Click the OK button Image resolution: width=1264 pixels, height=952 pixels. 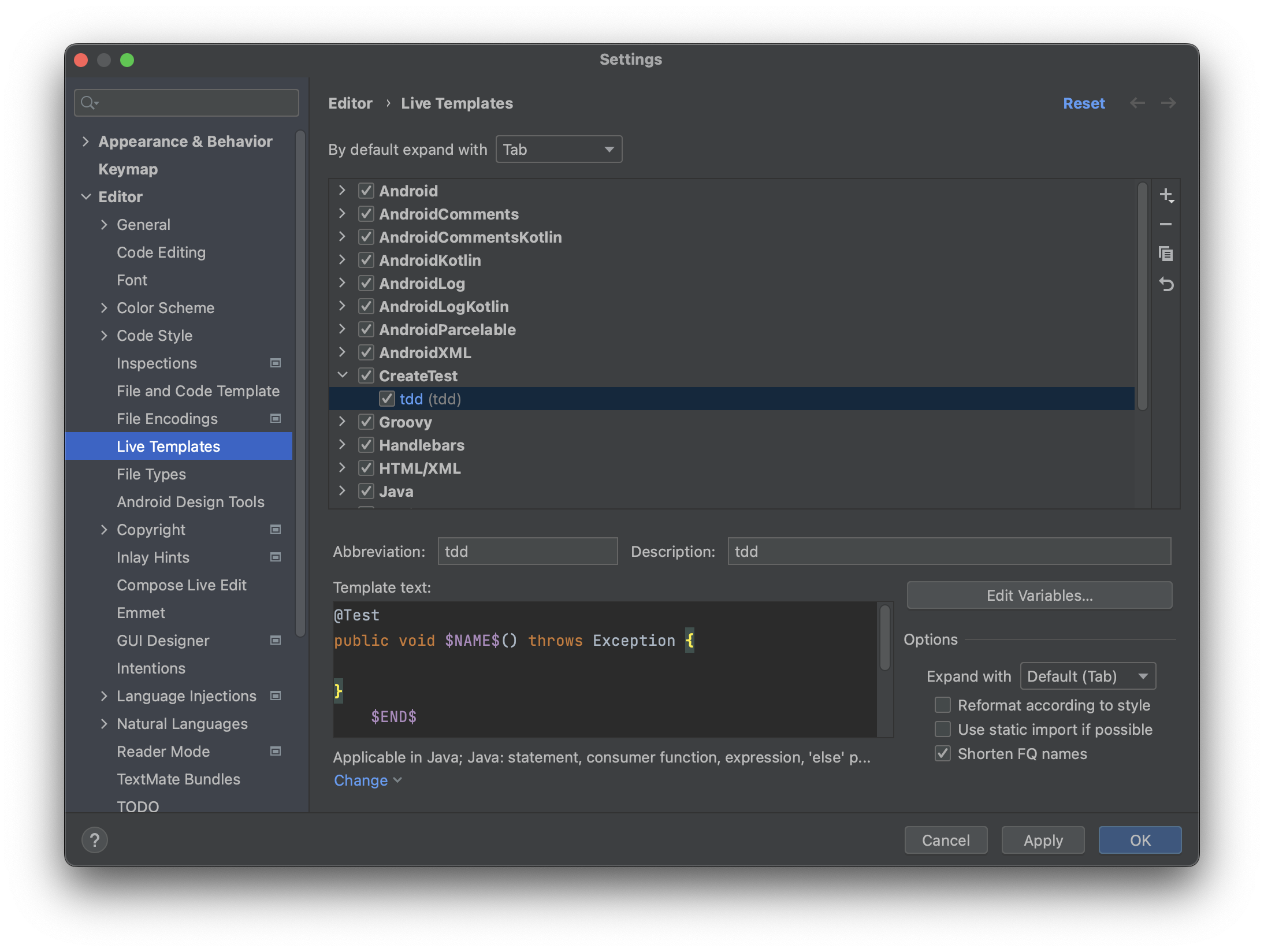click(1140, 840)
